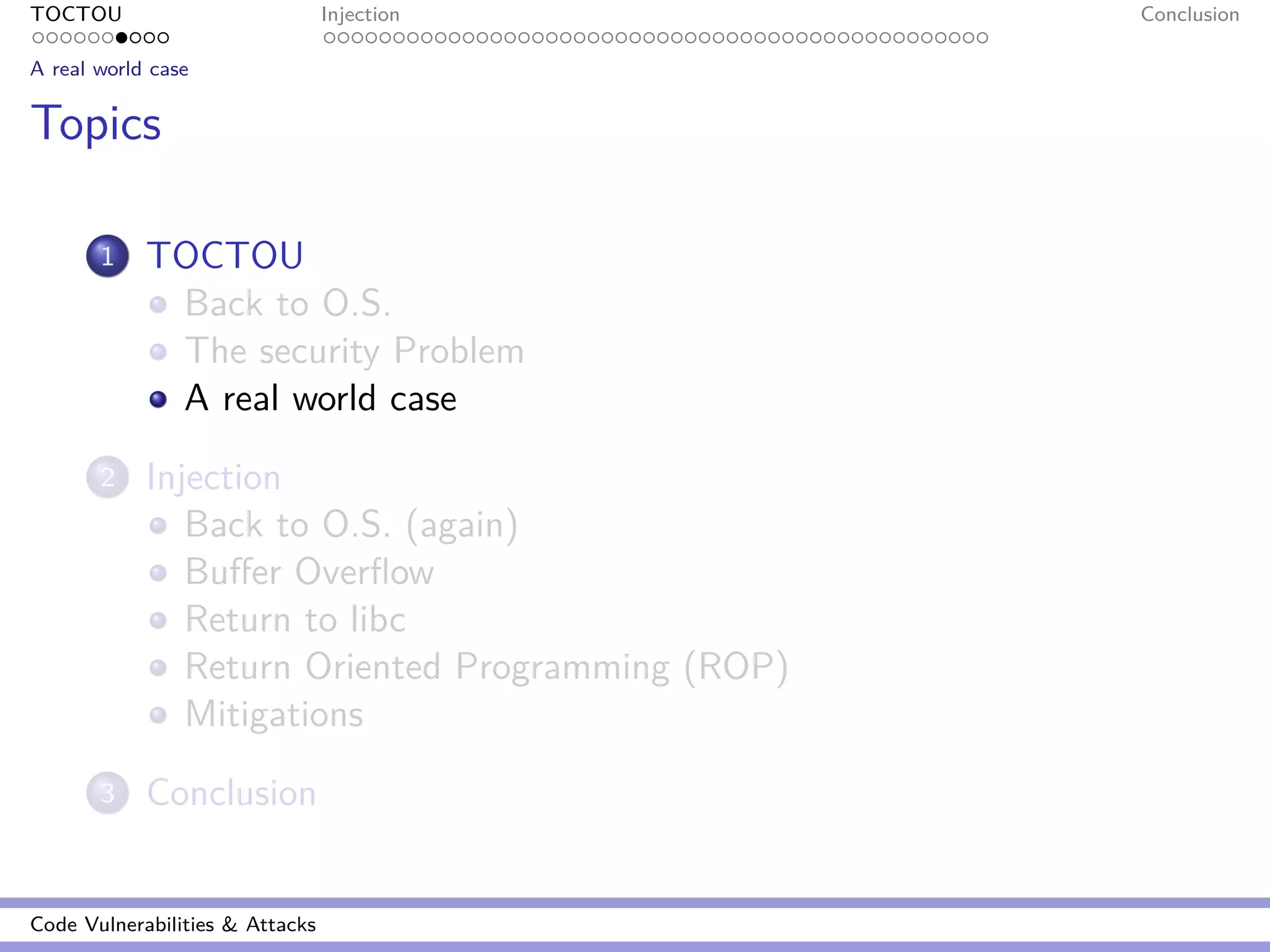This screenshot has width=1270, height=952.
Task: Click the numbered 3 Conclusion ball
Action: pyautogui.click(x=107, y=793)
